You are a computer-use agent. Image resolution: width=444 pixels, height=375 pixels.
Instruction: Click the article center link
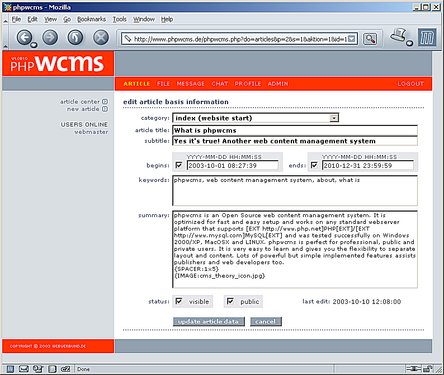[x=80, y=102]
